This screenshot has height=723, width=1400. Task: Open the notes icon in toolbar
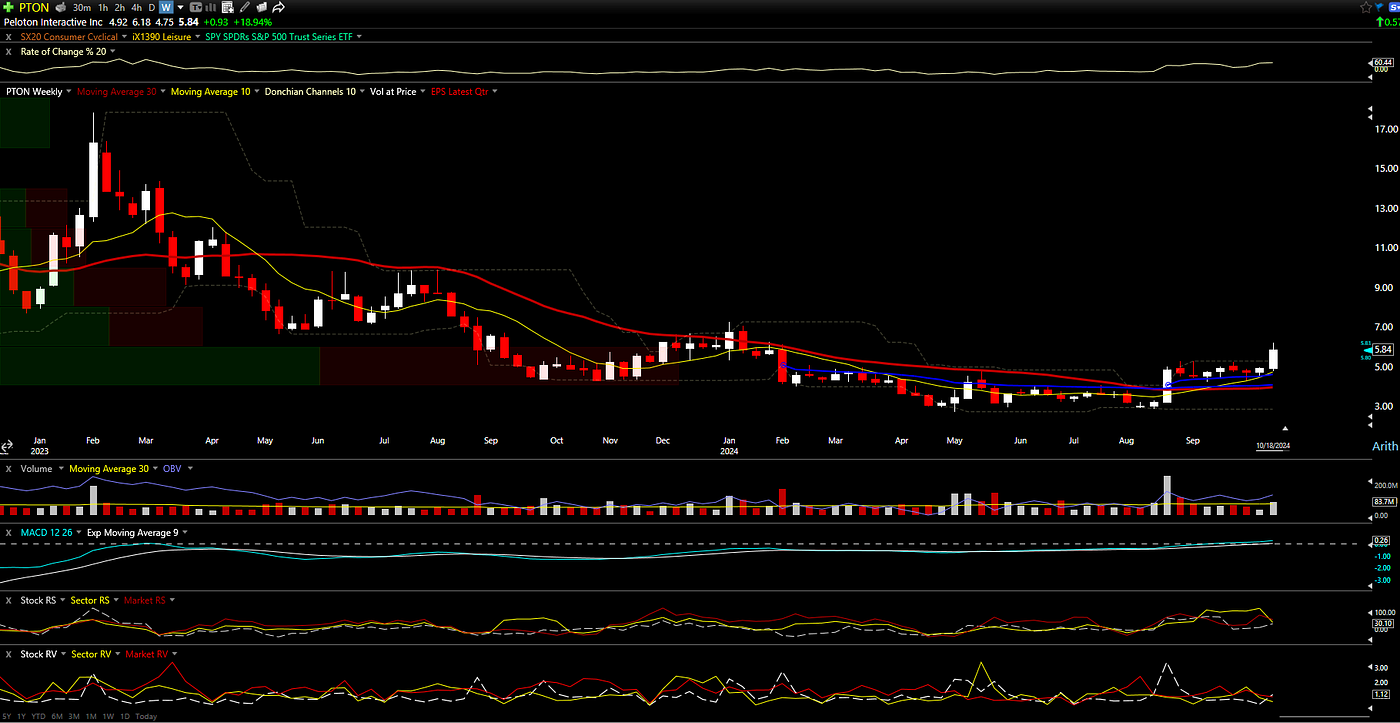tap(261, 7)
